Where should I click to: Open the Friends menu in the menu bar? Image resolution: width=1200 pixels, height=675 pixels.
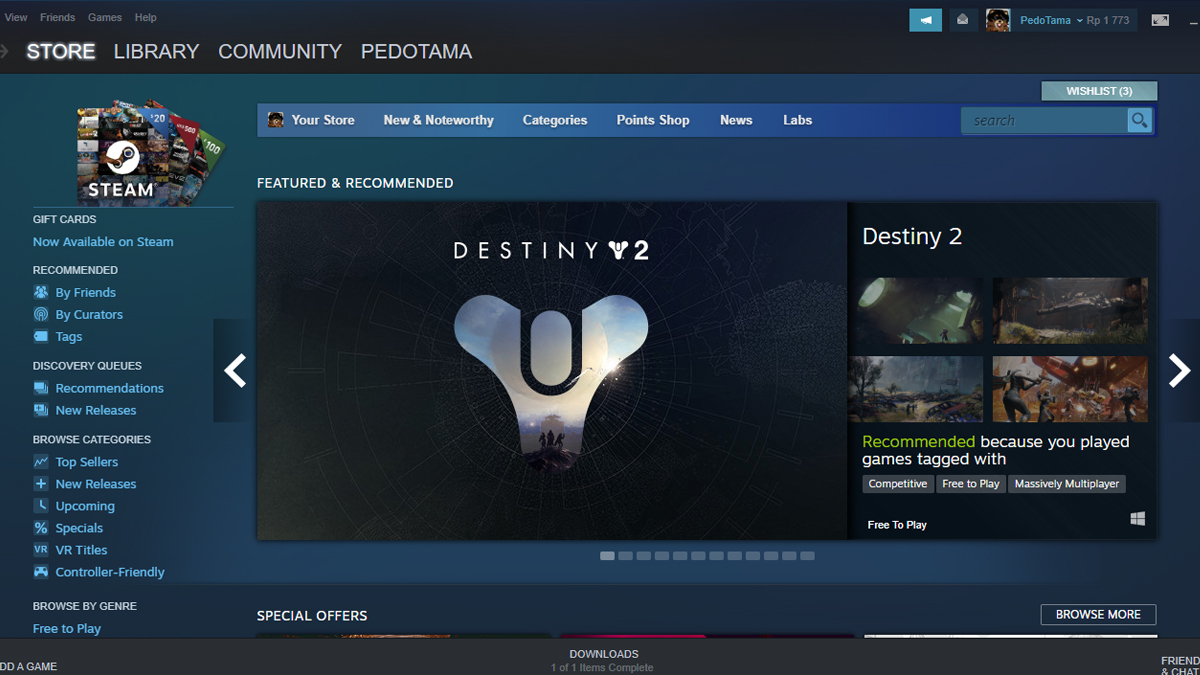57,17
